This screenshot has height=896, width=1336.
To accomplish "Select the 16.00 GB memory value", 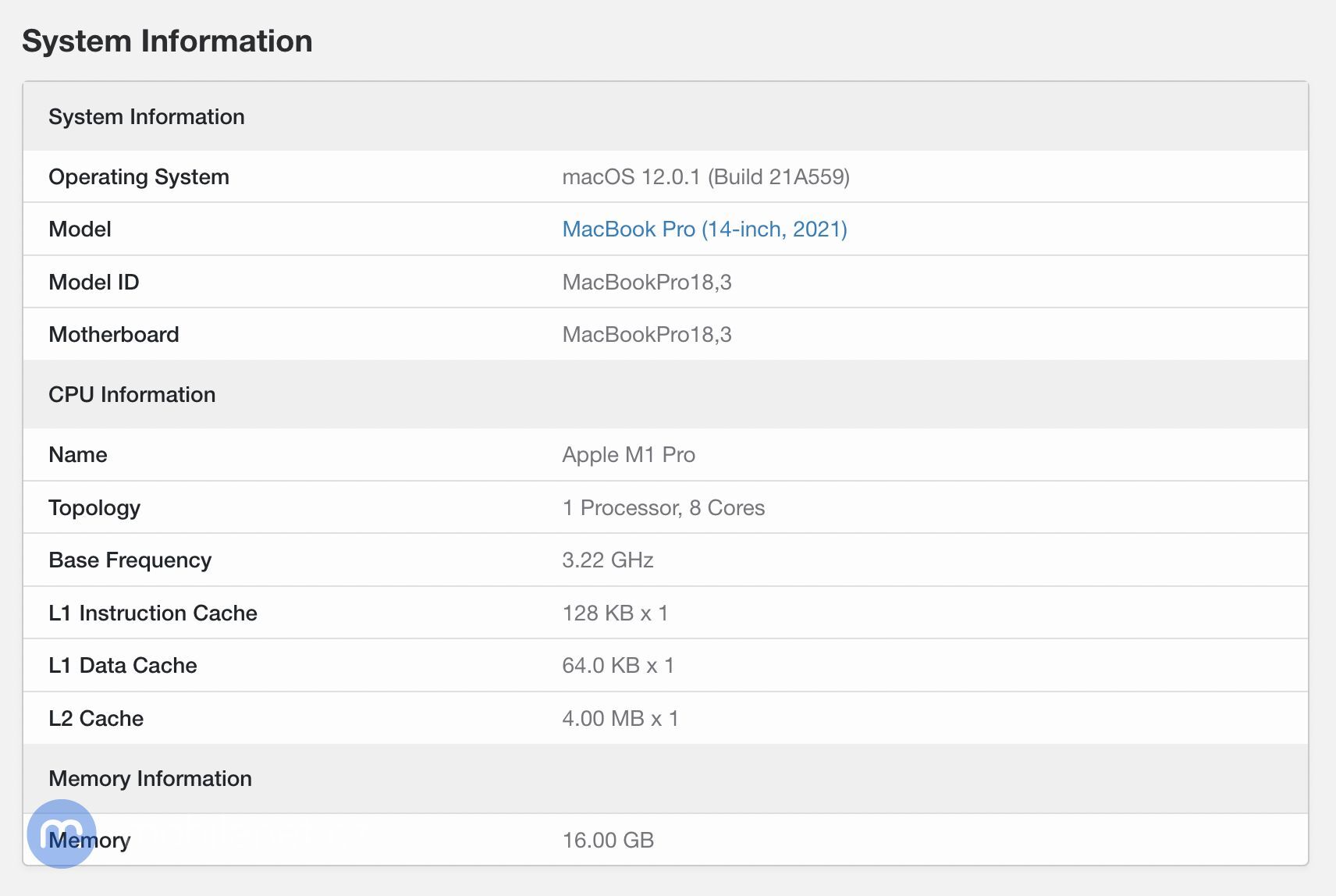I will (x=608, y=841).
